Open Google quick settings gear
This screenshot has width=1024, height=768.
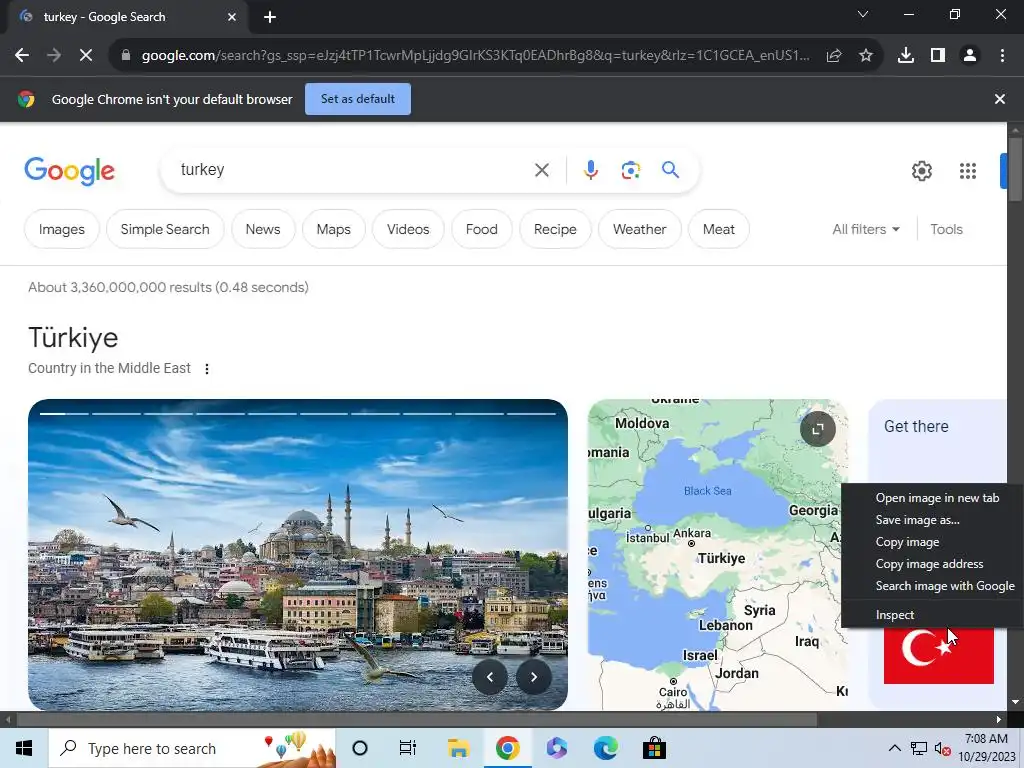point(921,171)
